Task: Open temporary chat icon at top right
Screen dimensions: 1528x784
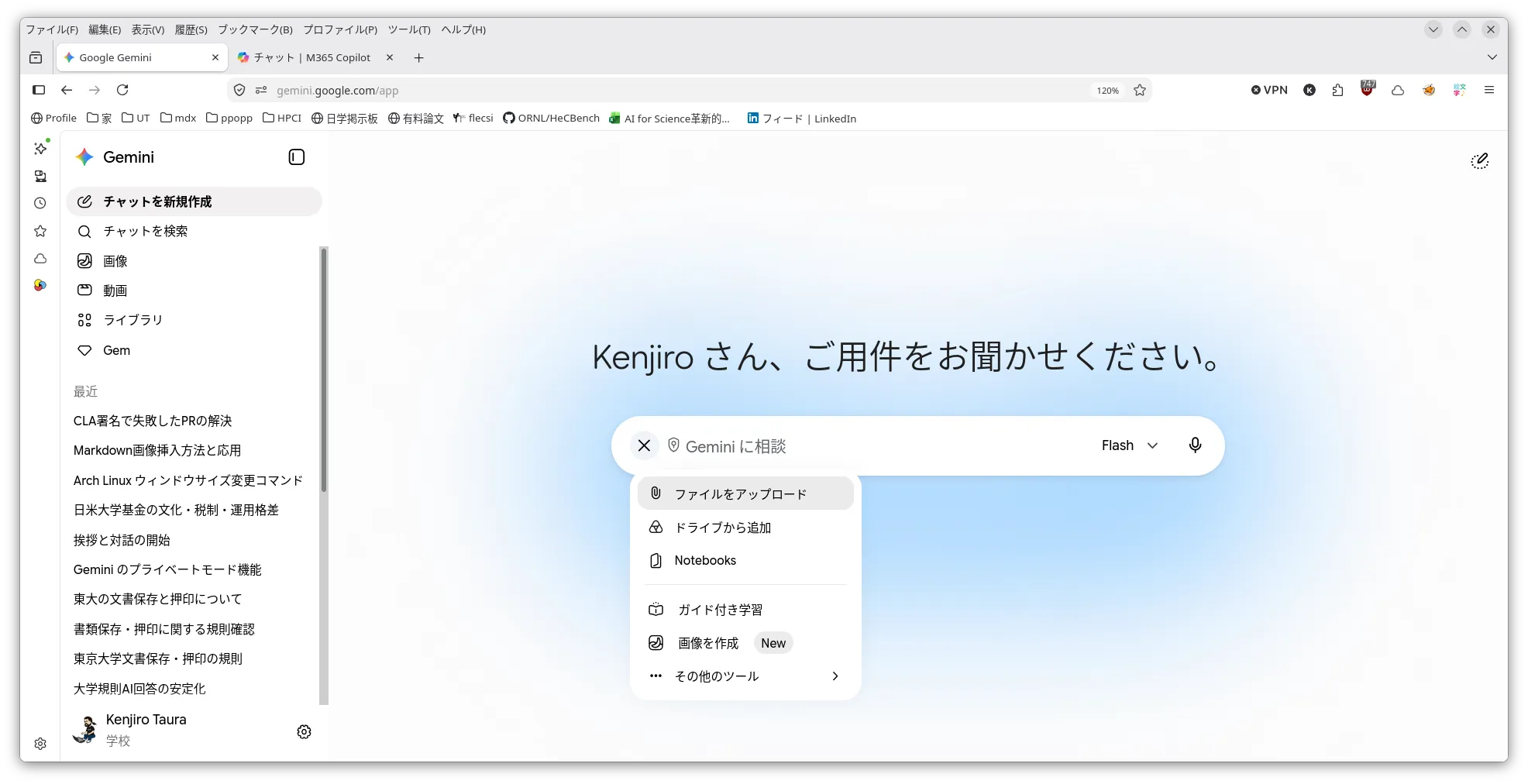Action: (1479, 161)
